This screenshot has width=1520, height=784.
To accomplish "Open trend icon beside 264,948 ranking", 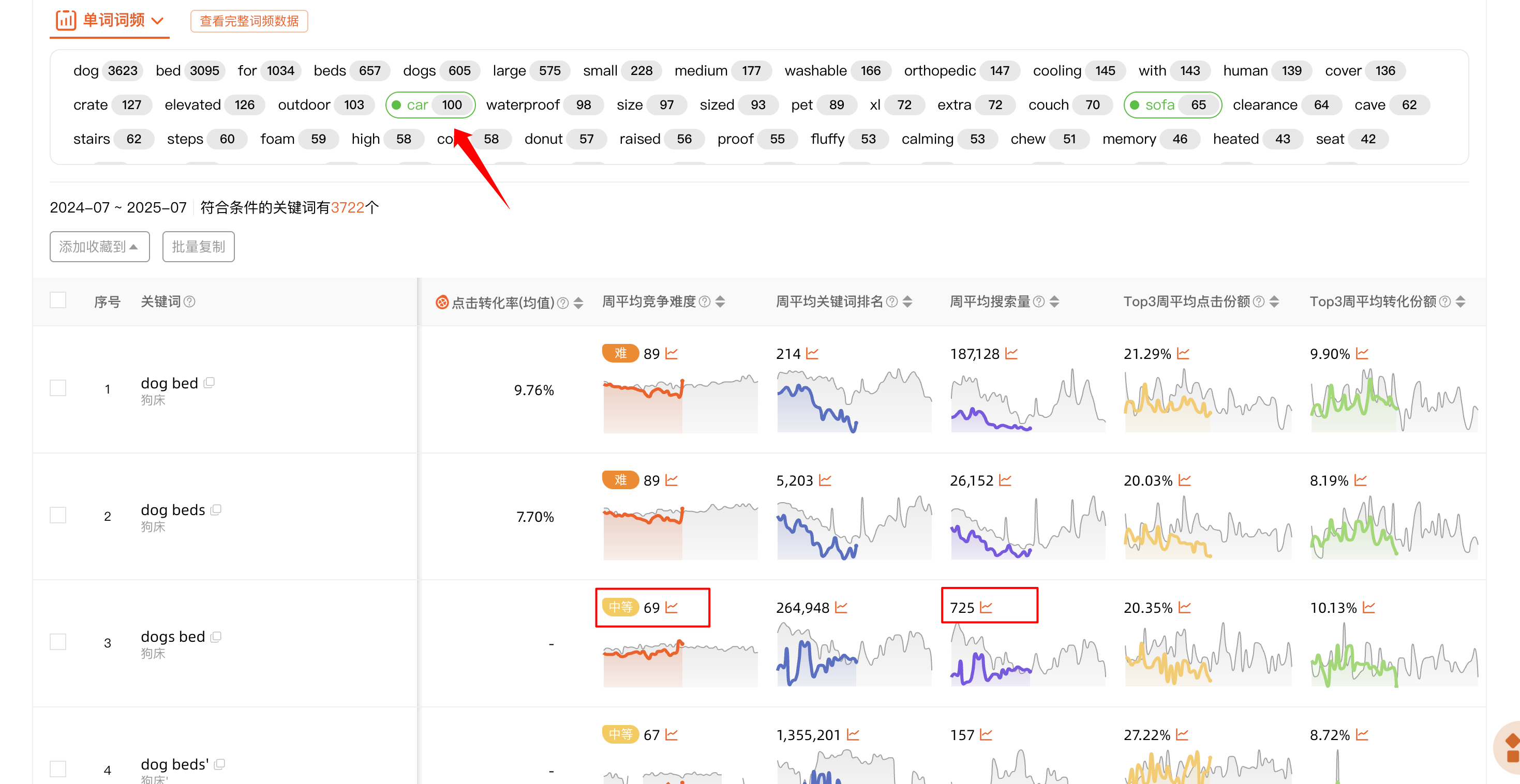I will coord(841,608).
